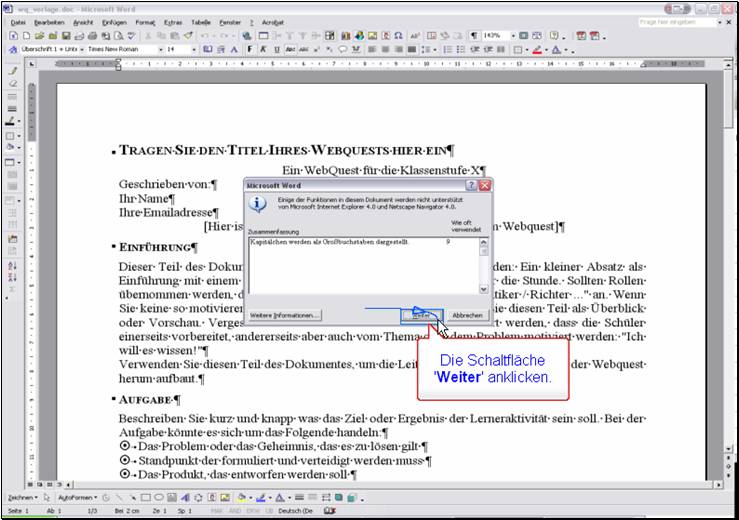Click the dialog help question mark icon

[x=470, y=186]
